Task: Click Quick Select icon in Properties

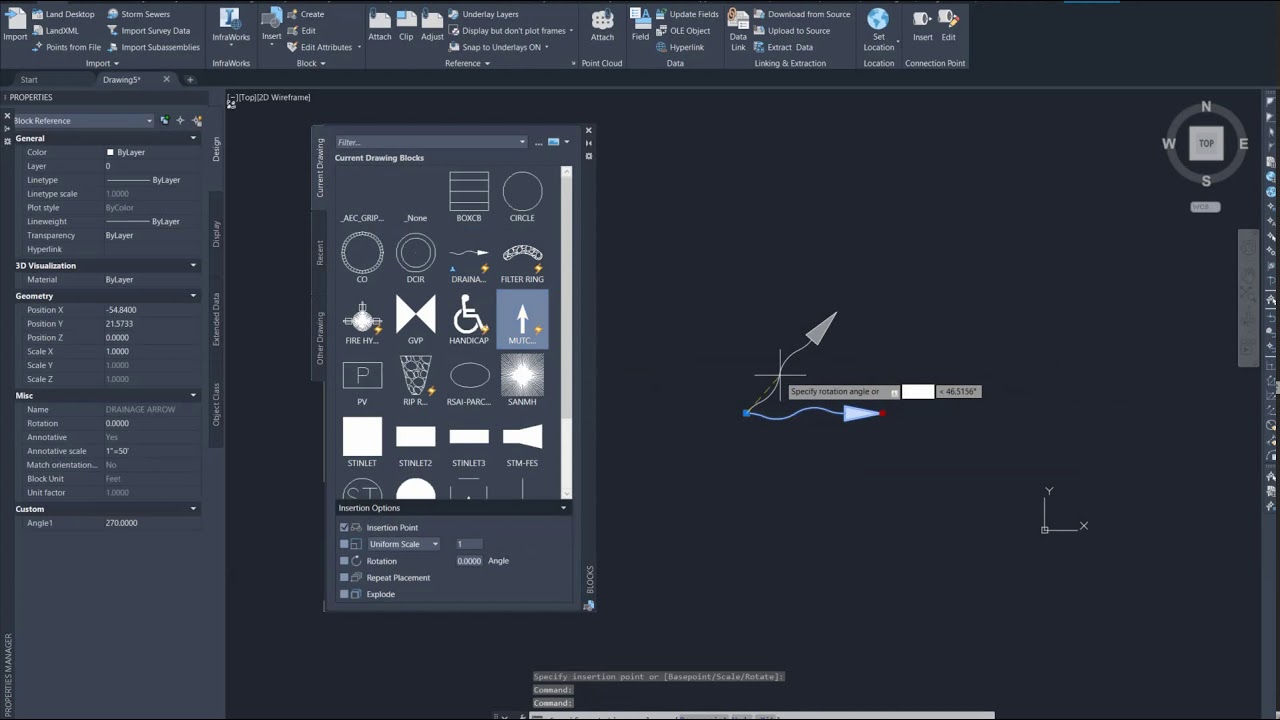Action: (x=197, y=120)
